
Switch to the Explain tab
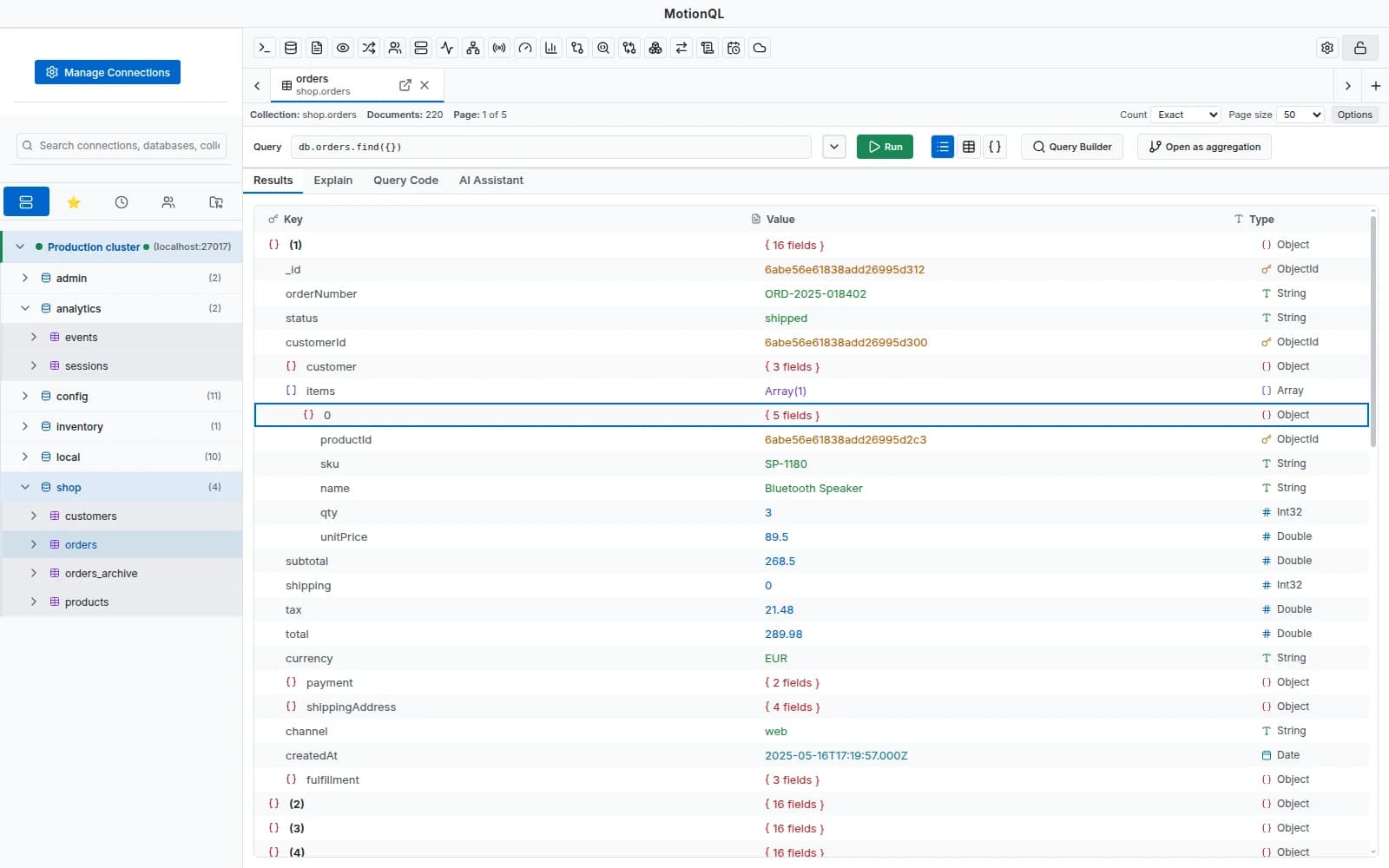[x=332, y=181]
